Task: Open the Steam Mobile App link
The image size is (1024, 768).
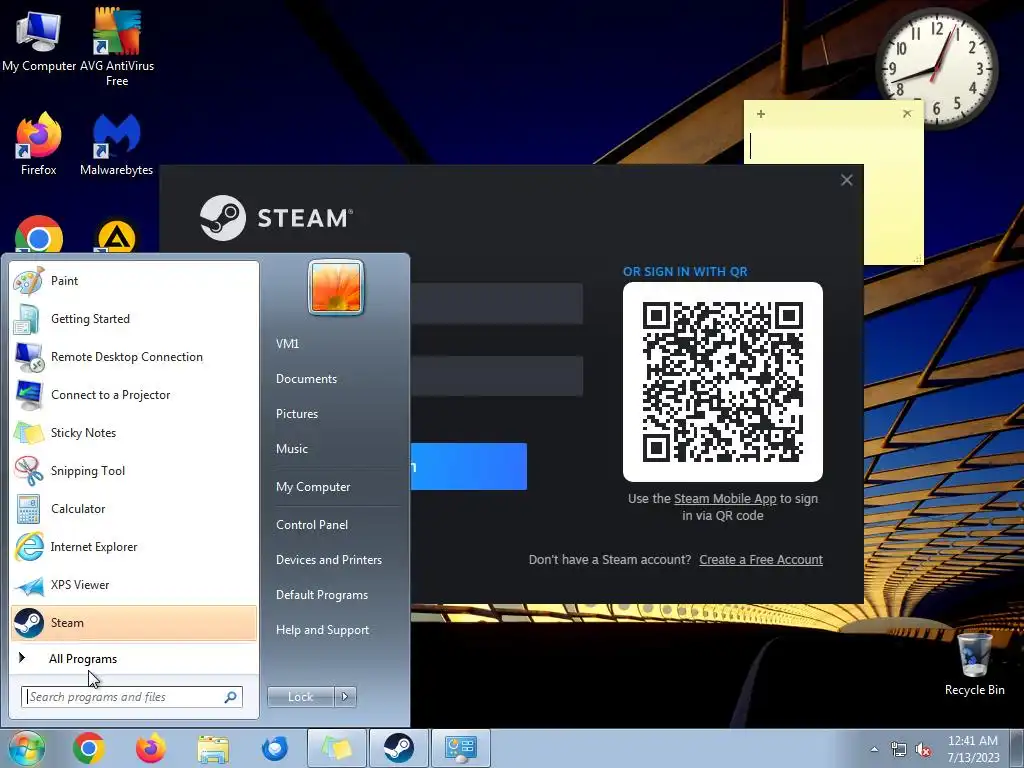Action: point(725,499)
